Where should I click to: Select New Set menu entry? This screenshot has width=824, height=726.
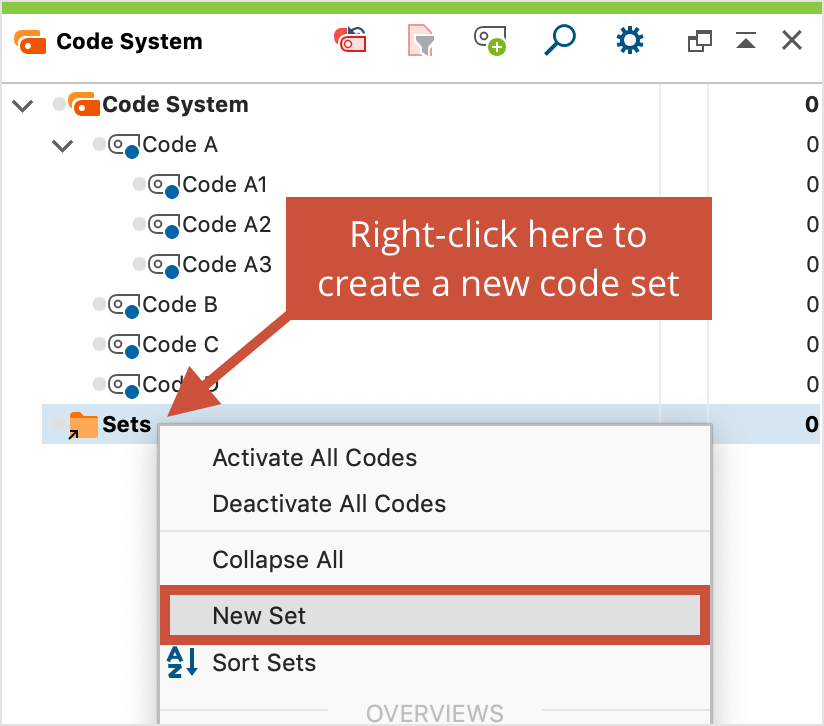pyautogui.click(x=435, y=615)
